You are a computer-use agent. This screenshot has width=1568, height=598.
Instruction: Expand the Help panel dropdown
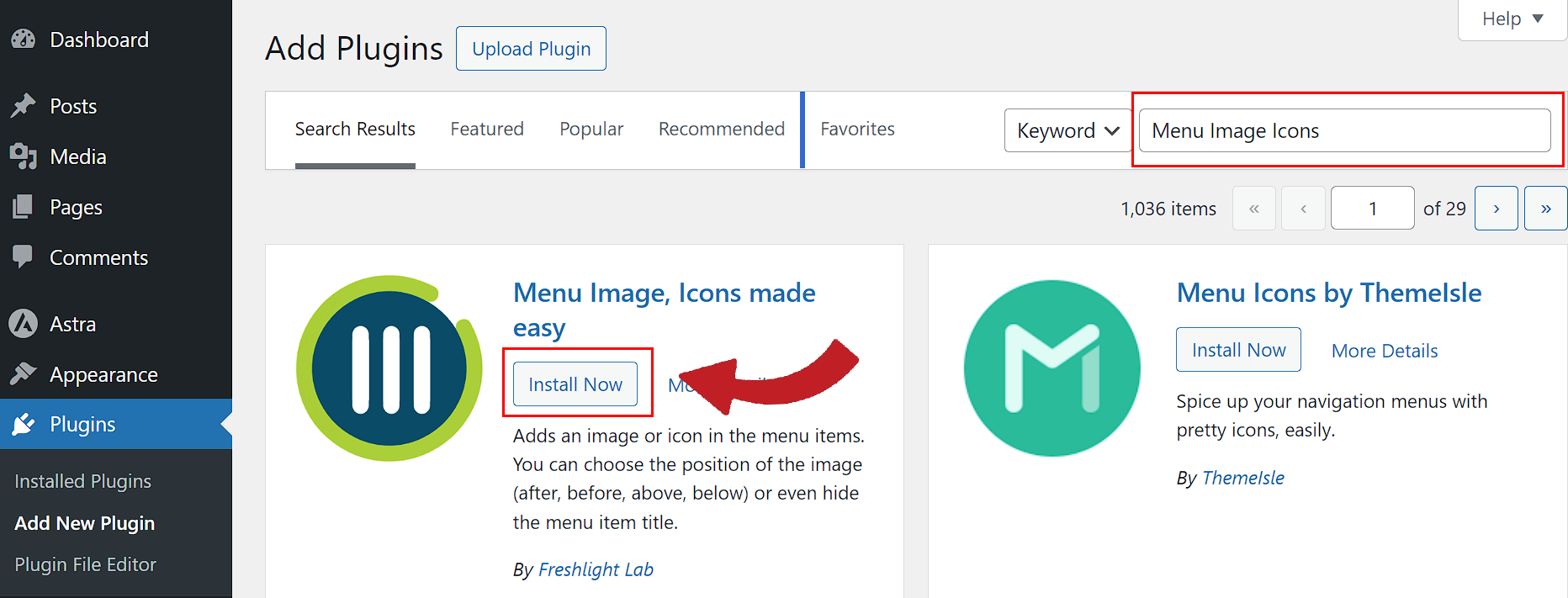pos(1512,19)
